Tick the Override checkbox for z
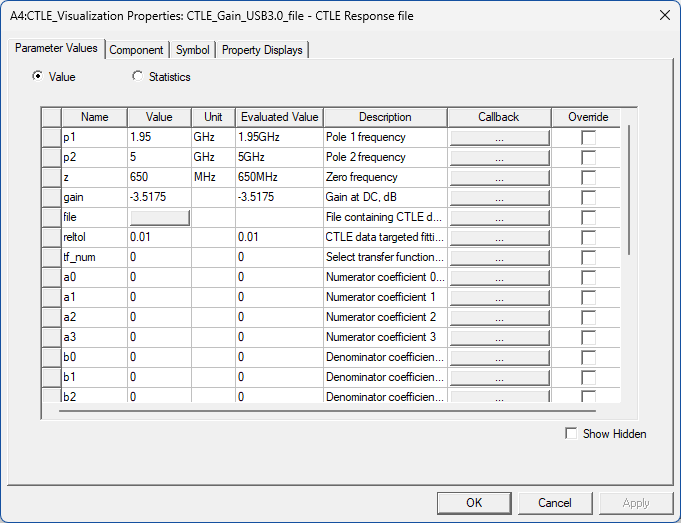This screenshot has width=681, height=523. point(588,178)
